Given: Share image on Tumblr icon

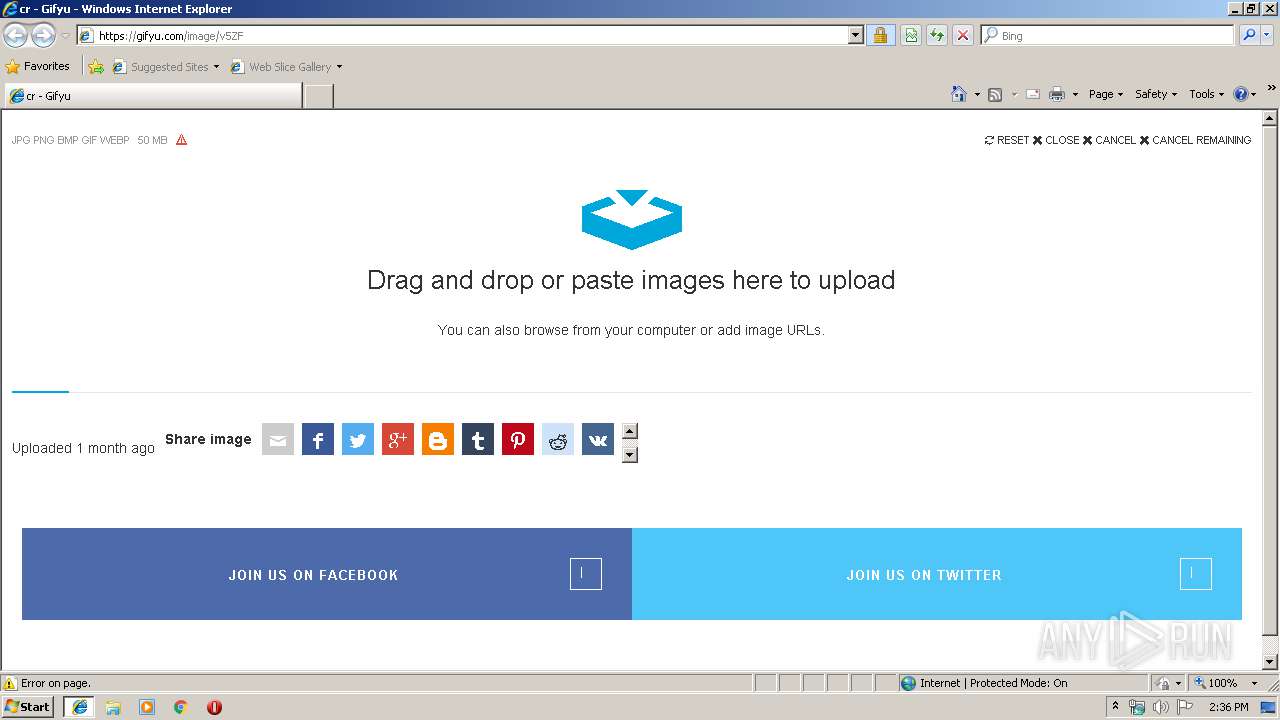Looking at the screenshot, I should (x=478, y=439).
